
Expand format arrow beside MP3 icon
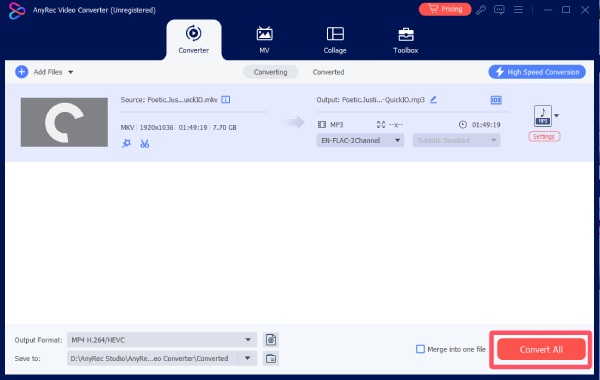[556, 116]
